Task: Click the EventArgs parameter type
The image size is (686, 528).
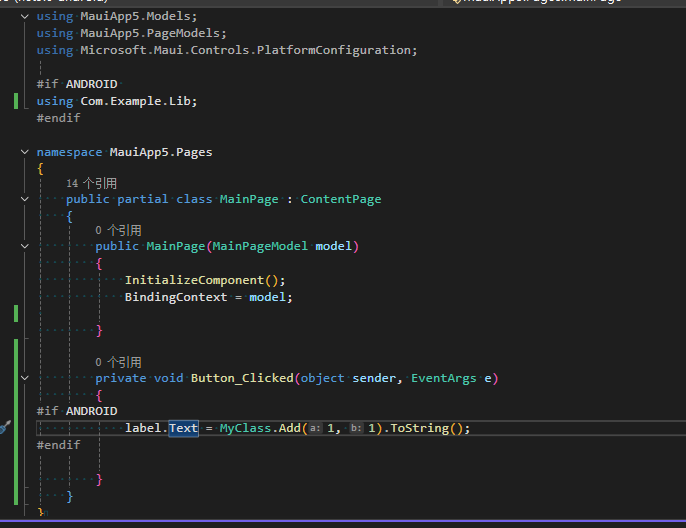Action: 444,378
